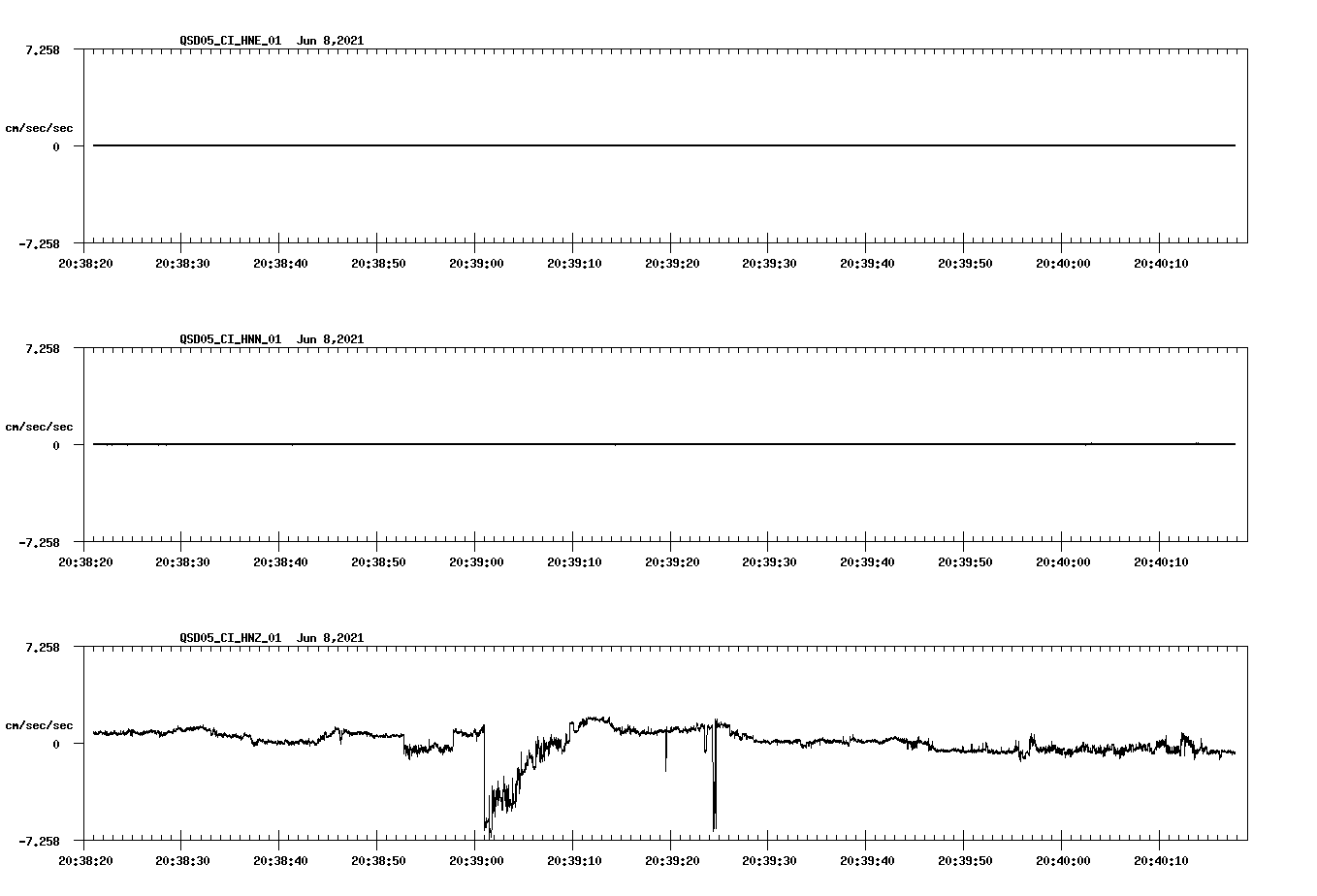Click the 20:38:20 time label under HNE plot
The width and height of the screenshot is (1317, 896).
[x=85, y=263]
